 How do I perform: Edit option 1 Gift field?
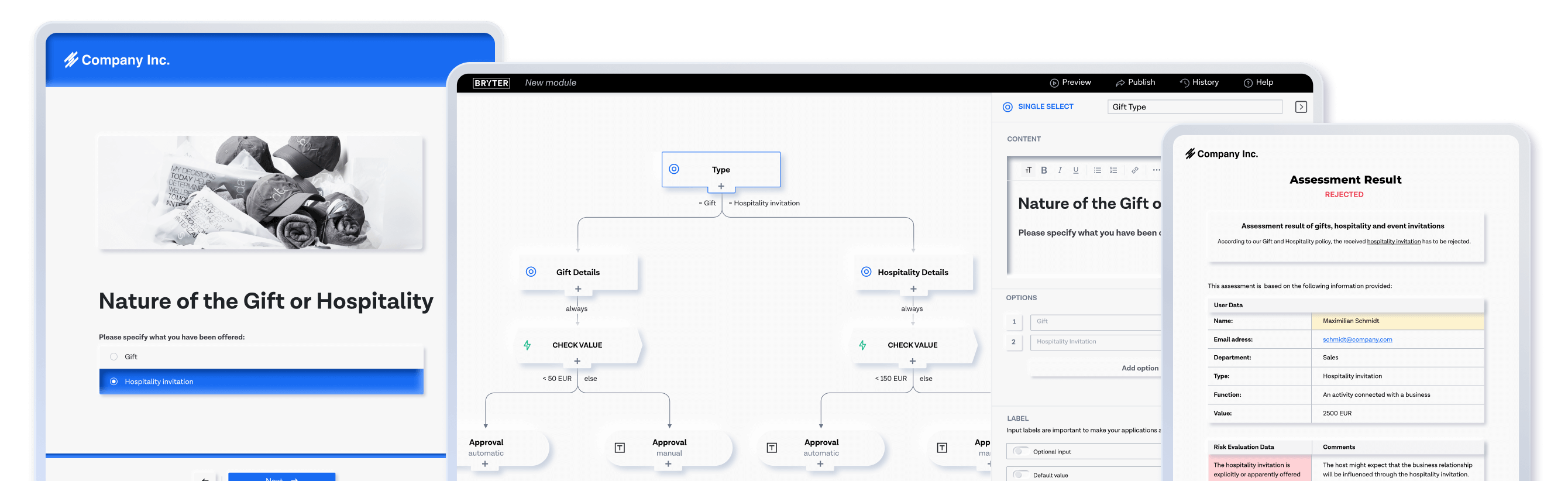[x=1096, y=322]
